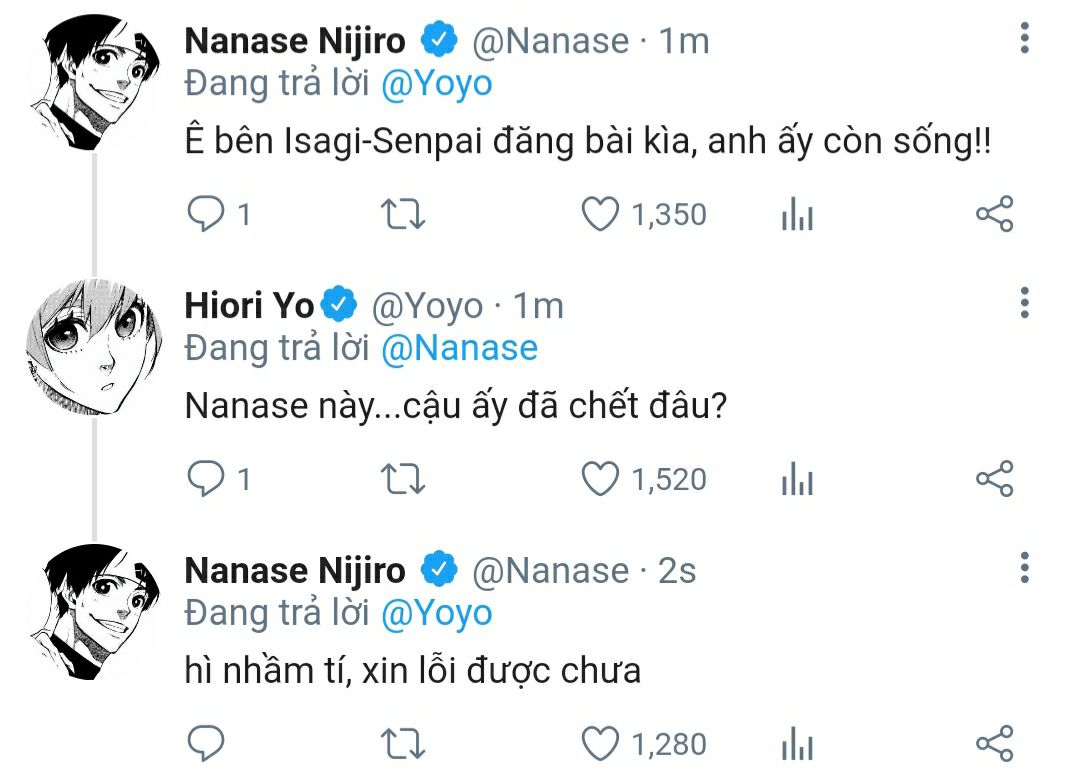Like the tweet with 1,280 likes
The width and height of the screenshot is (1080, 778).
pyautogui.click(x=601, y=744)
